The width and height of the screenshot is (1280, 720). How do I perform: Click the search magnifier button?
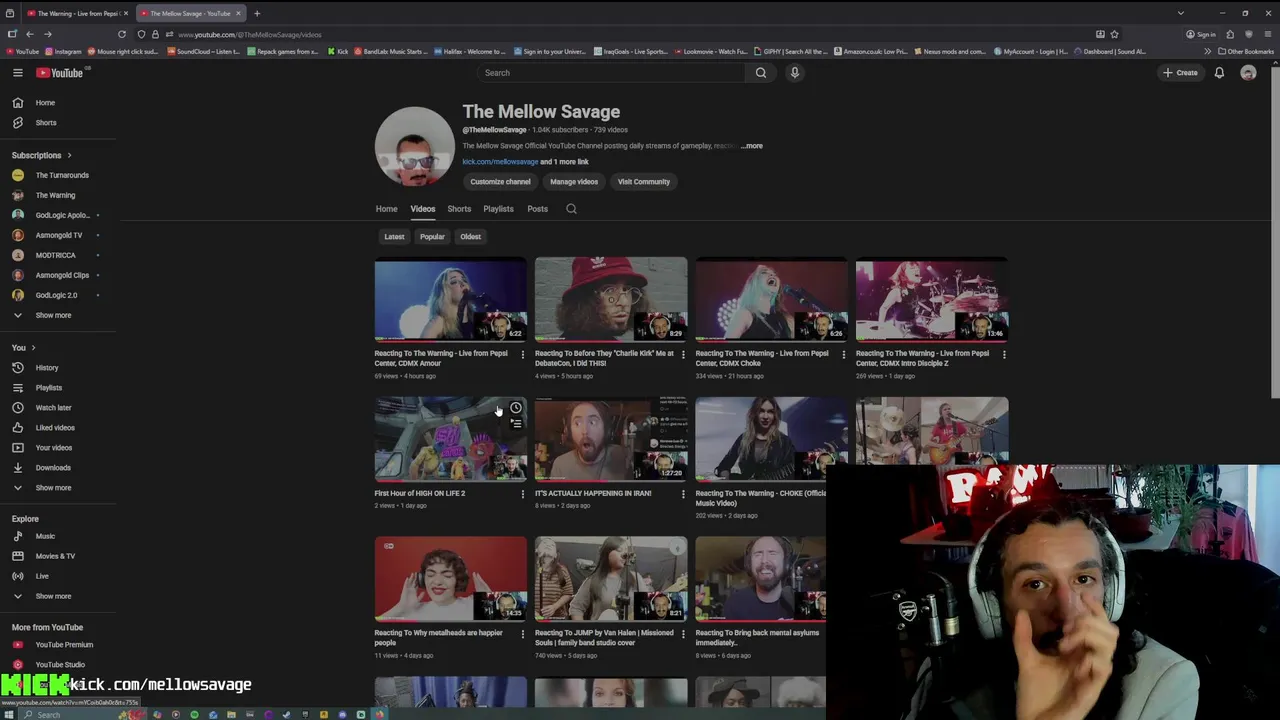pyautogui.click(x=761, y=72)
